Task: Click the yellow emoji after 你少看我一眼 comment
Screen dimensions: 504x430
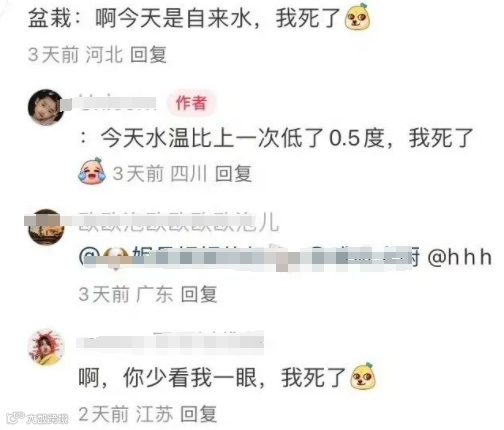Action: pyautogui.click(x=363, y=376)
